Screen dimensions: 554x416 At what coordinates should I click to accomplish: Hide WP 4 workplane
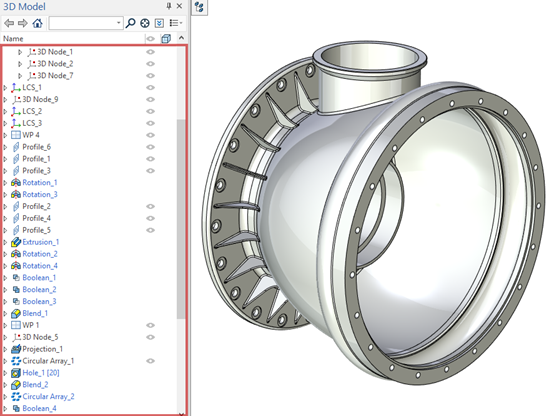151,135
